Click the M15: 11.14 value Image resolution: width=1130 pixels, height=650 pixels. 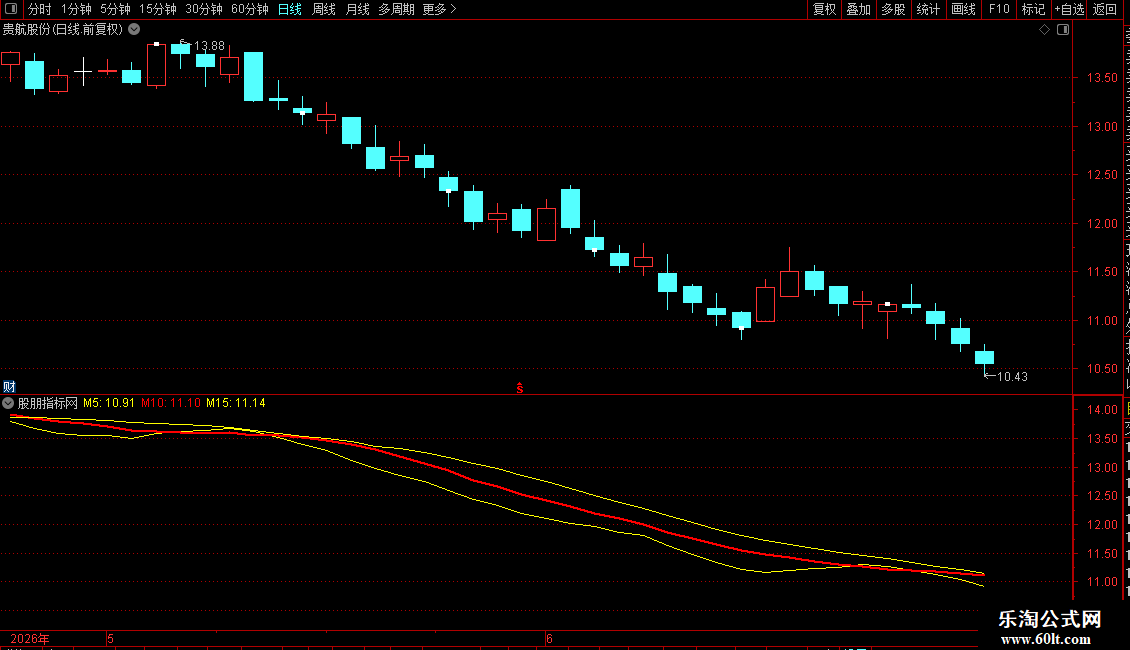[236, 403]
